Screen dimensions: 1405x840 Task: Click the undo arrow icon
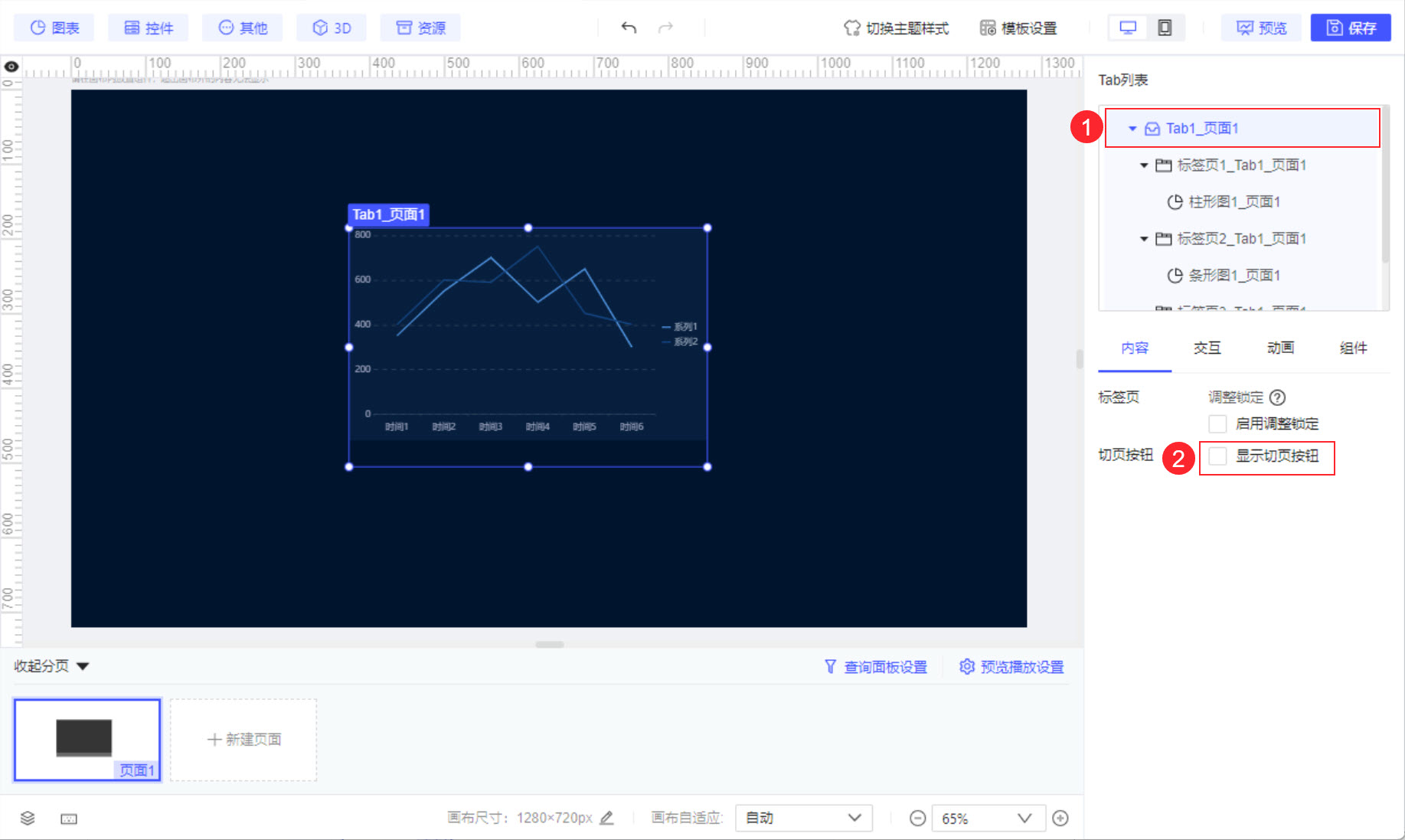pos(629,28)
